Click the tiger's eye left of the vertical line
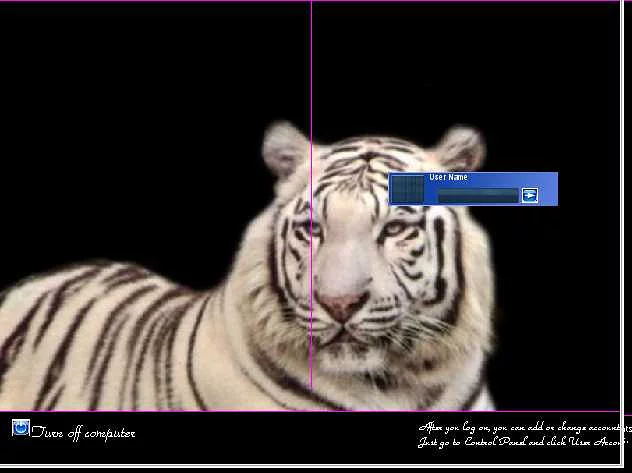 pyautogui.click(x=301, y=229)
